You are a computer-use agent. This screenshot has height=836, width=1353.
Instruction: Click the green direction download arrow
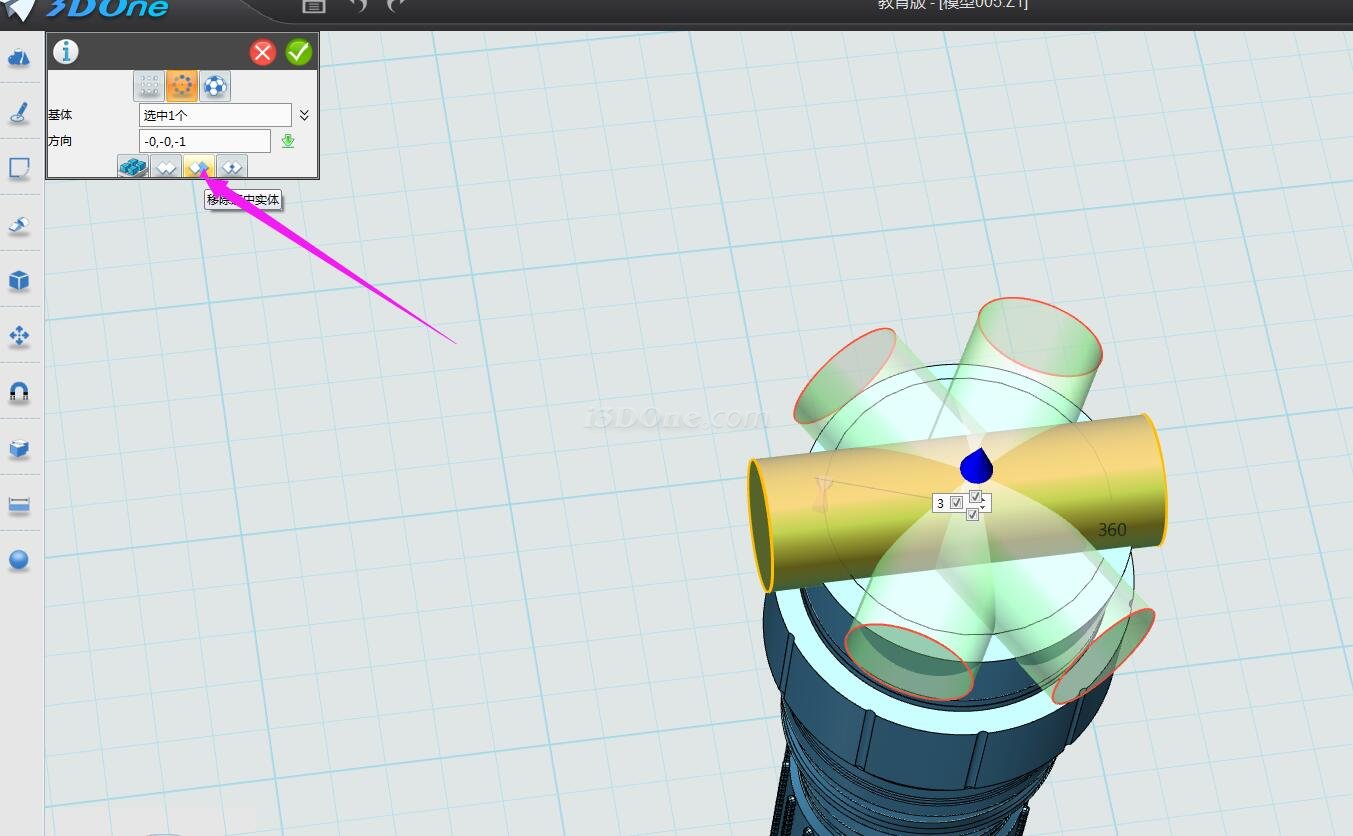click(288, 141)
